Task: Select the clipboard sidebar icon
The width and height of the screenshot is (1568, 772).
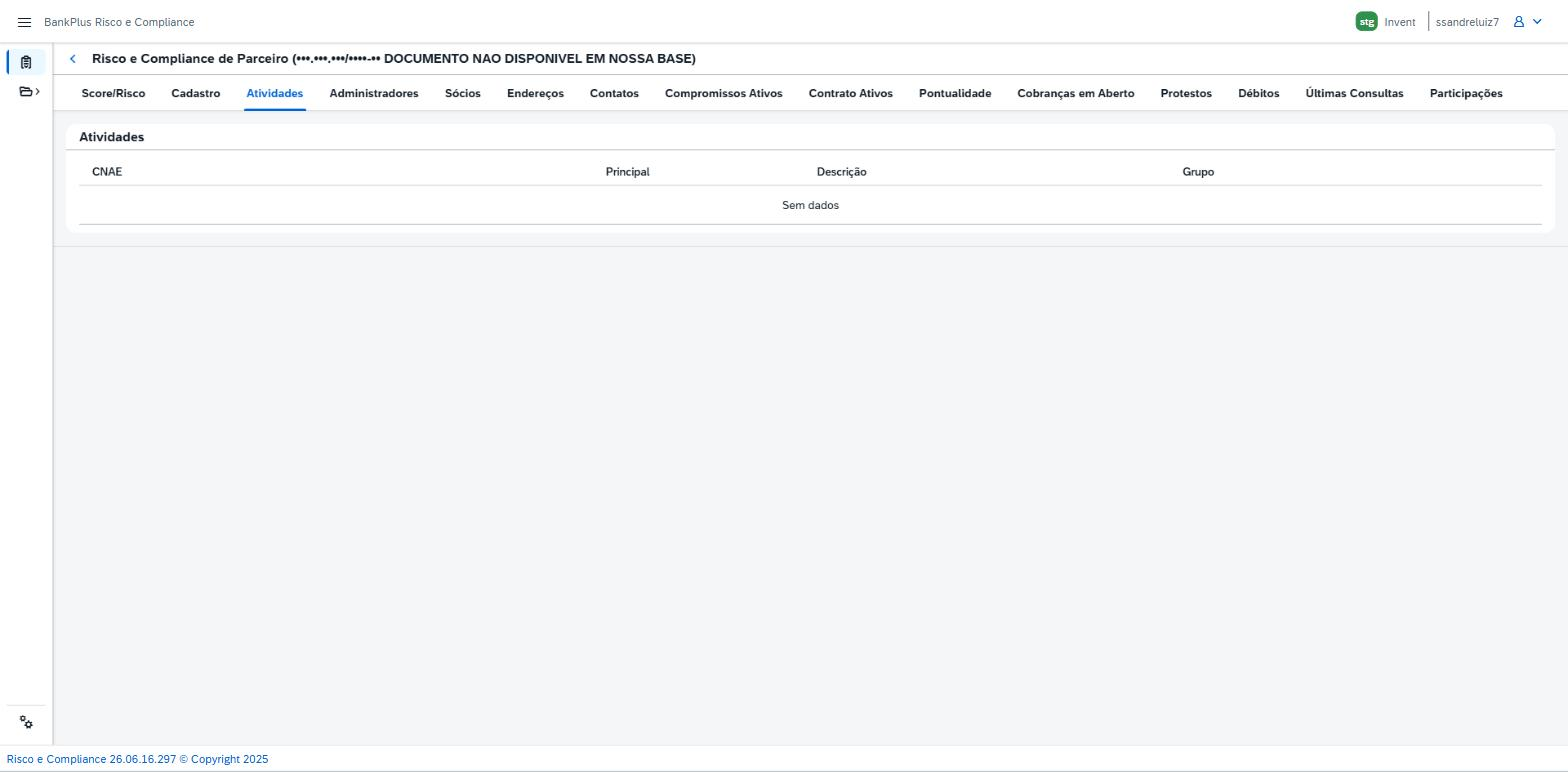Action: click(26, 62)
